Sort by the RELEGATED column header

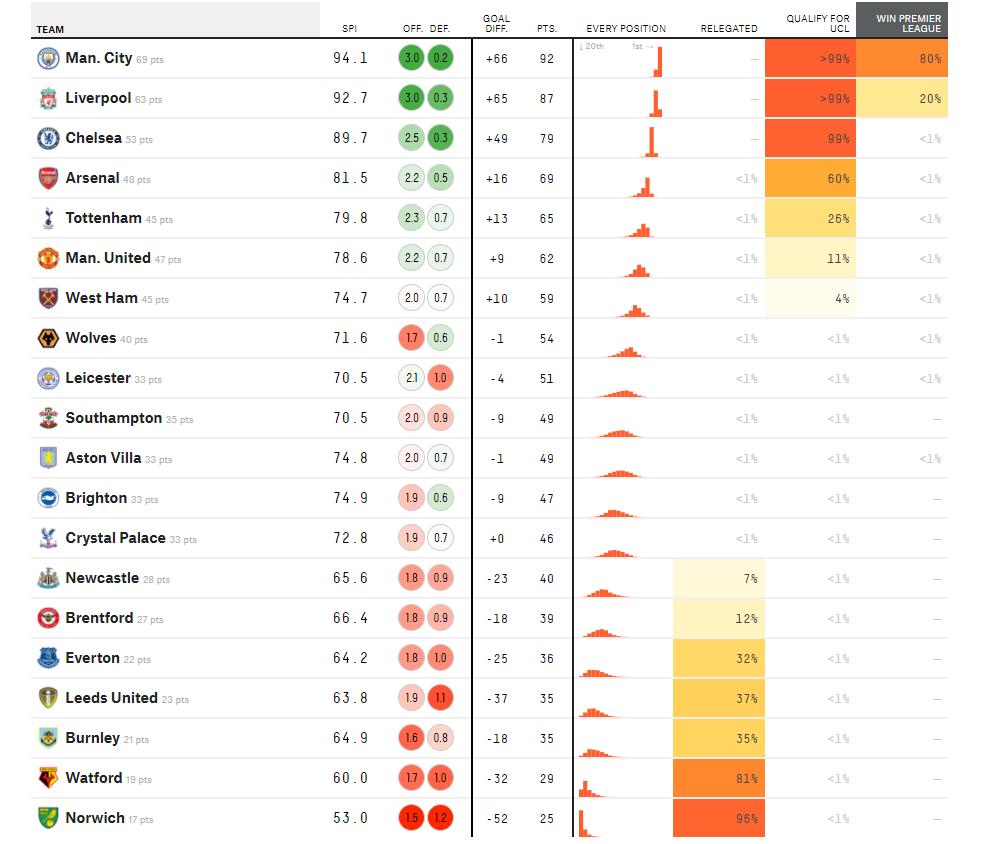729,29
